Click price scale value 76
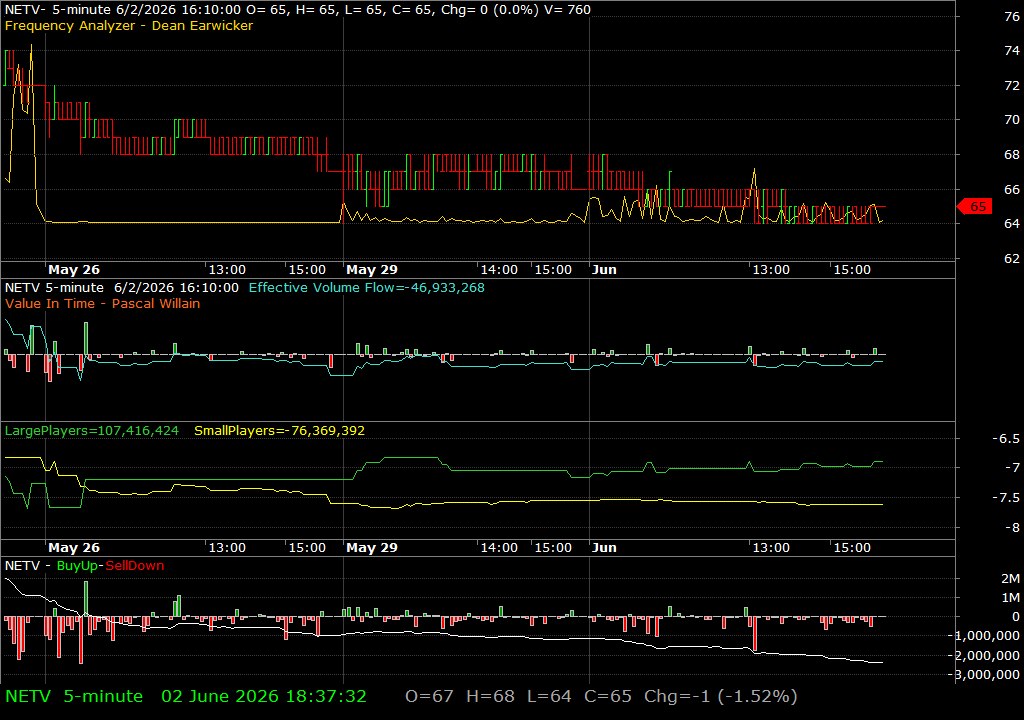 1012,16
